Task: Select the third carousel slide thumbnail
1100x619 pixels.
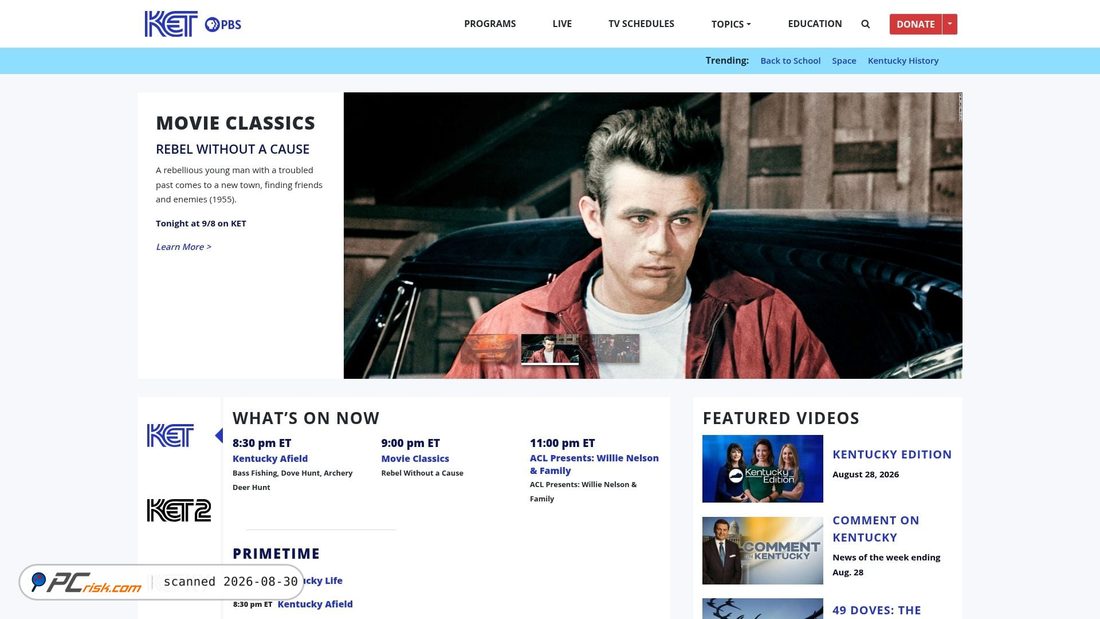Action: point(611,349)
